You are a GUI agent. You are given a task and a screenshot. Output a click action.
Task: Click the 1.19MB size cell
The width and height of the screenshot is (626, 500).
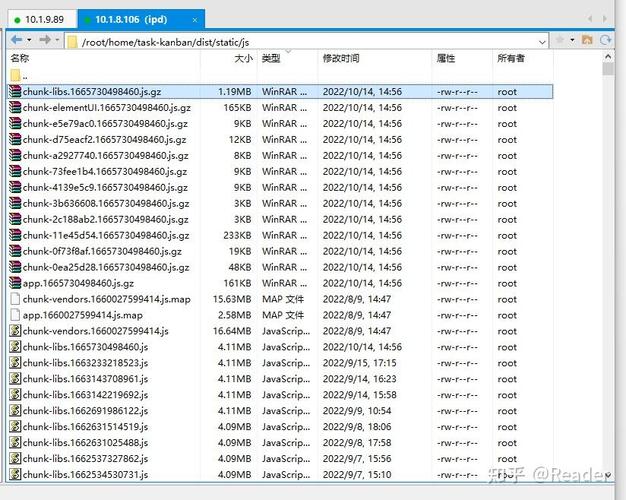(x=234, y=91)
